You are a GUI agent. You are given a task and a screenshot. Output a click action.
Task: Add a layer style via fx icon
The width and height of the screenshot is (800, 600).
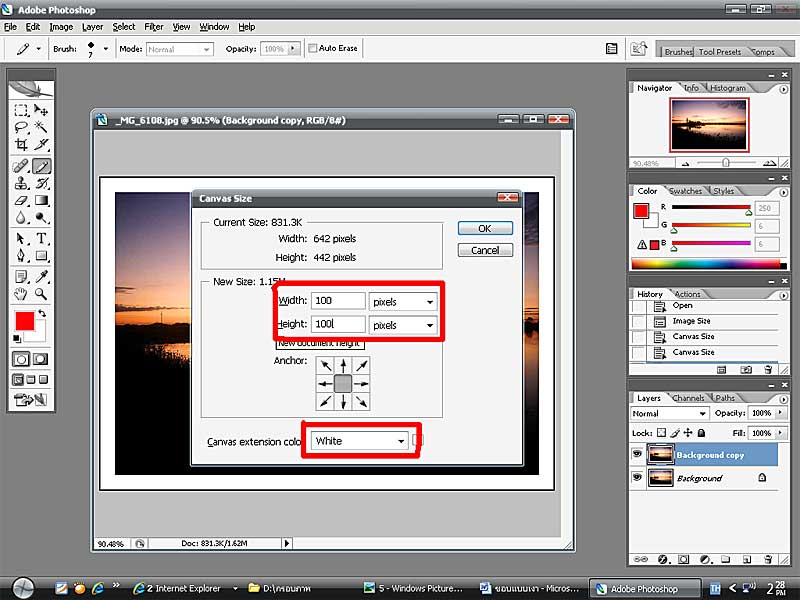[663, 559]
